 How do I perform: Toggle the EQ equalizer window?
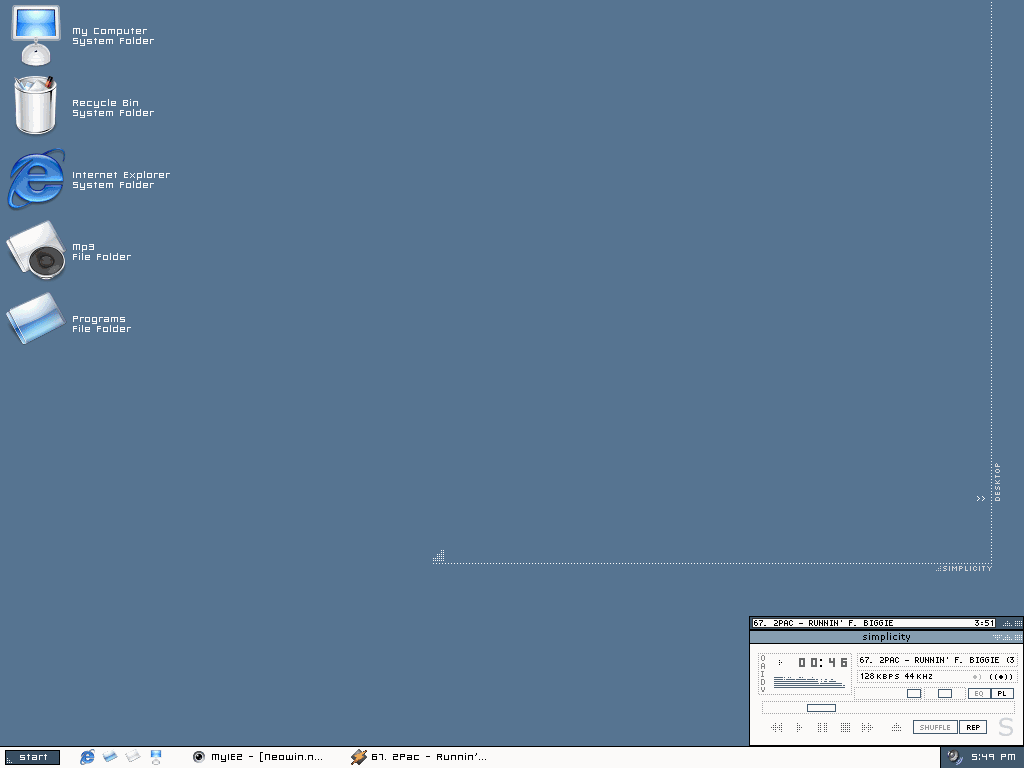click(978, 693)
